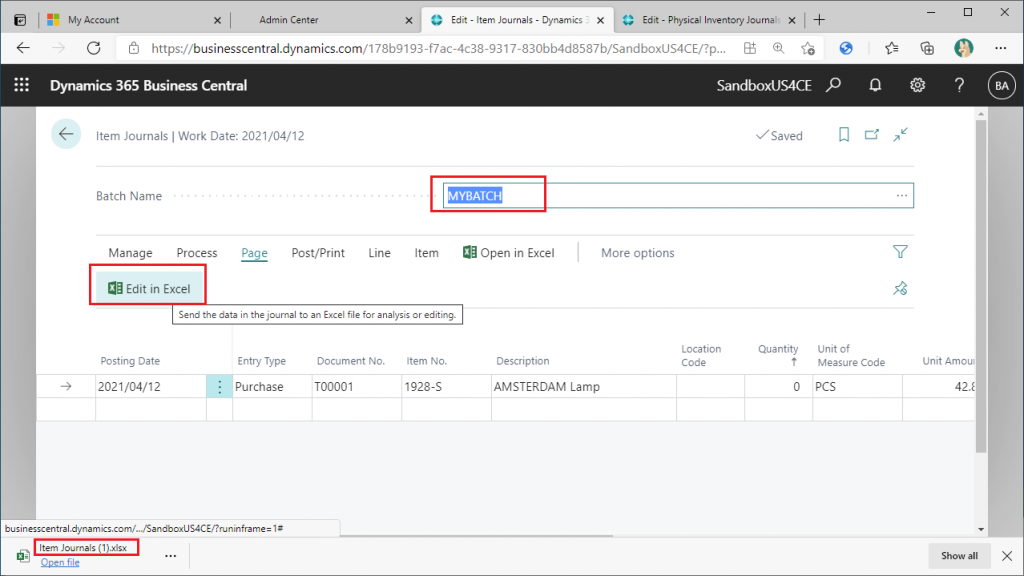Image resolution: width=1024 pixels, height=576 pixels.
Task: Collapse the page with the shrink arrows icon
Action: [901, 135]
